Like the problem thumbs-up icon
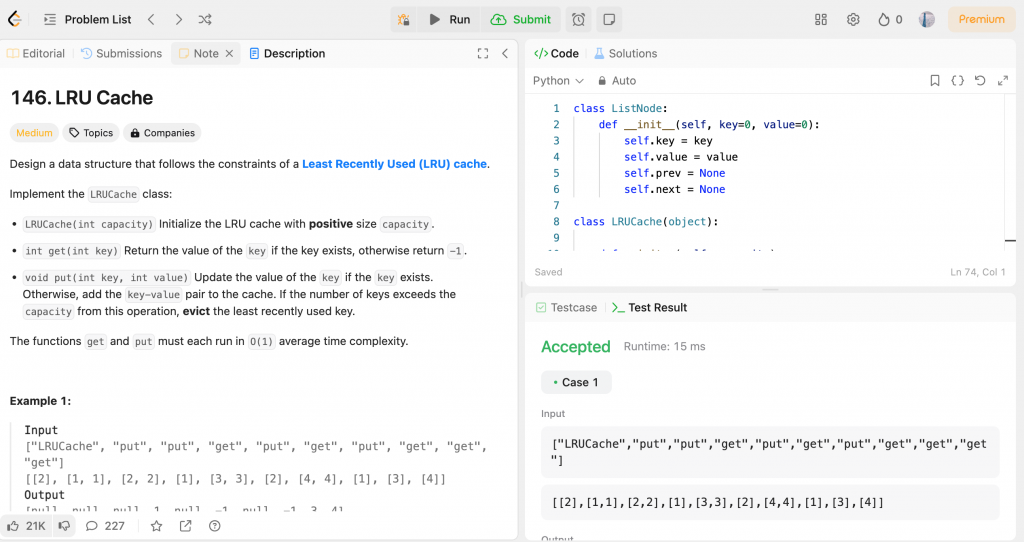Image resolution: width=1024 pixels, height=542 pixels. (26, 526)
